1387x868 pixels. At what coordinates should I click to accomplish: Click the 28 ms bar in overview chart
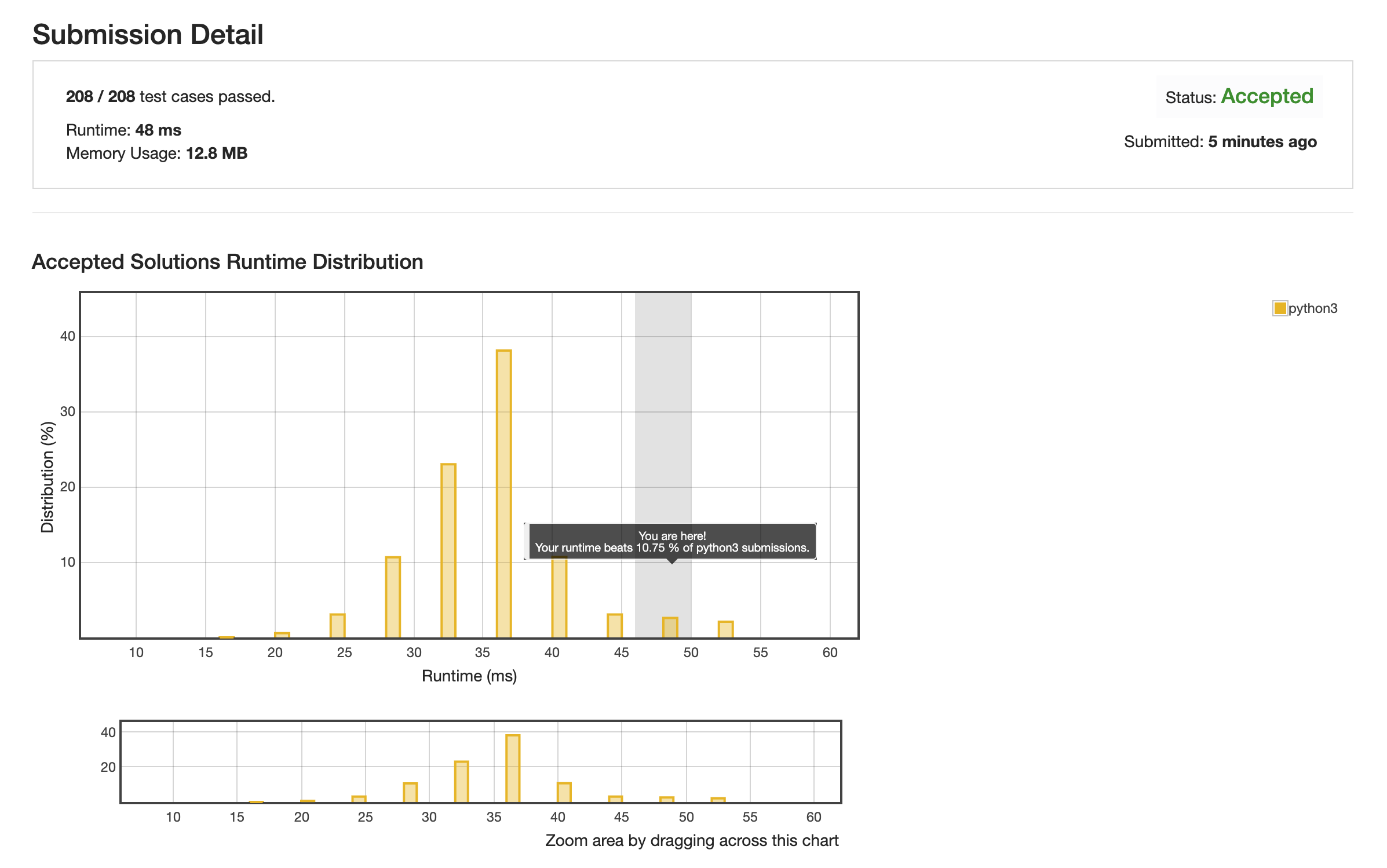click(410, 792)
